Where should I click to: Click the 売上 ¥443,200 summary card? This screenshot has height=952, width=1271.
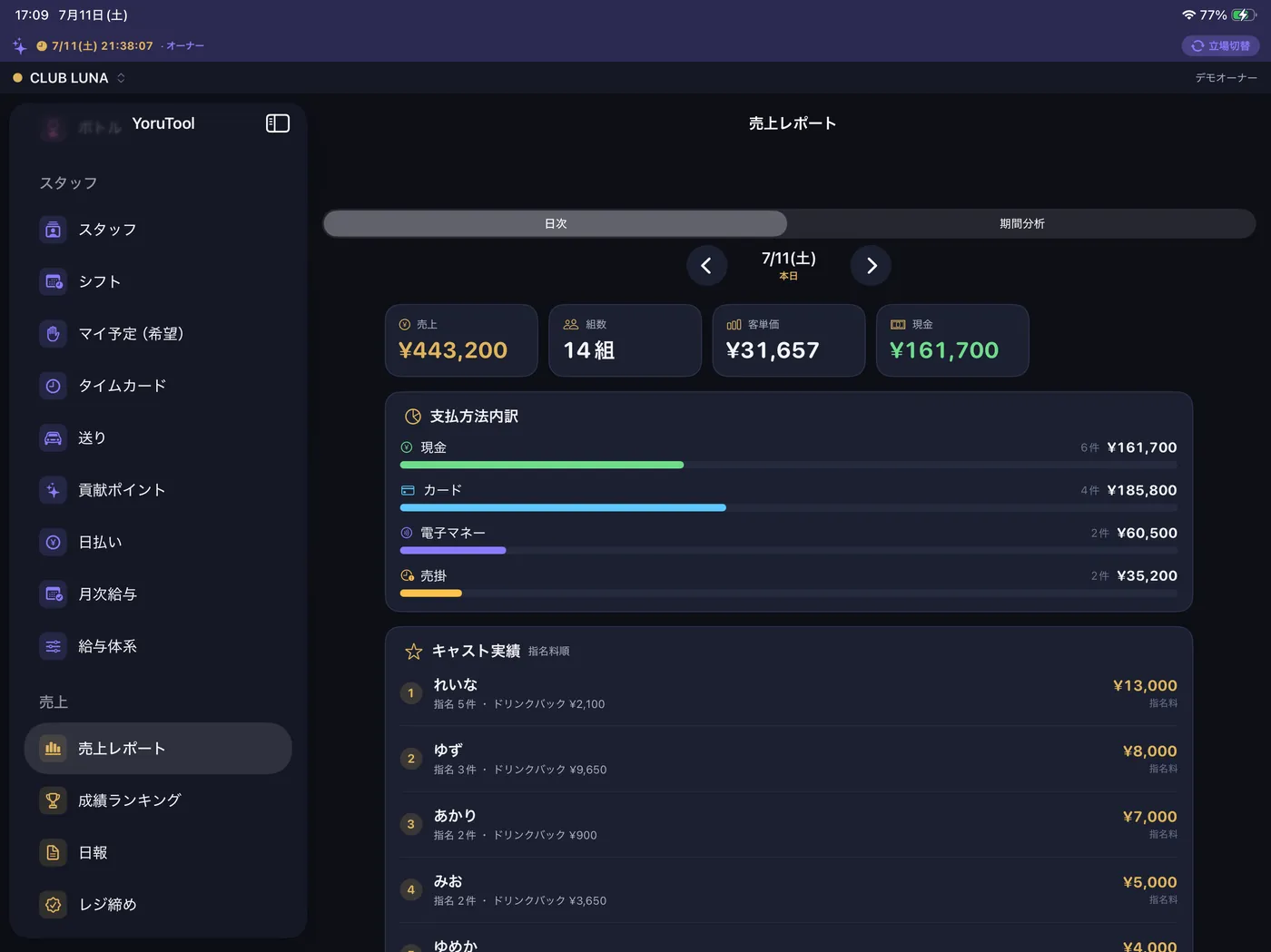461,340
